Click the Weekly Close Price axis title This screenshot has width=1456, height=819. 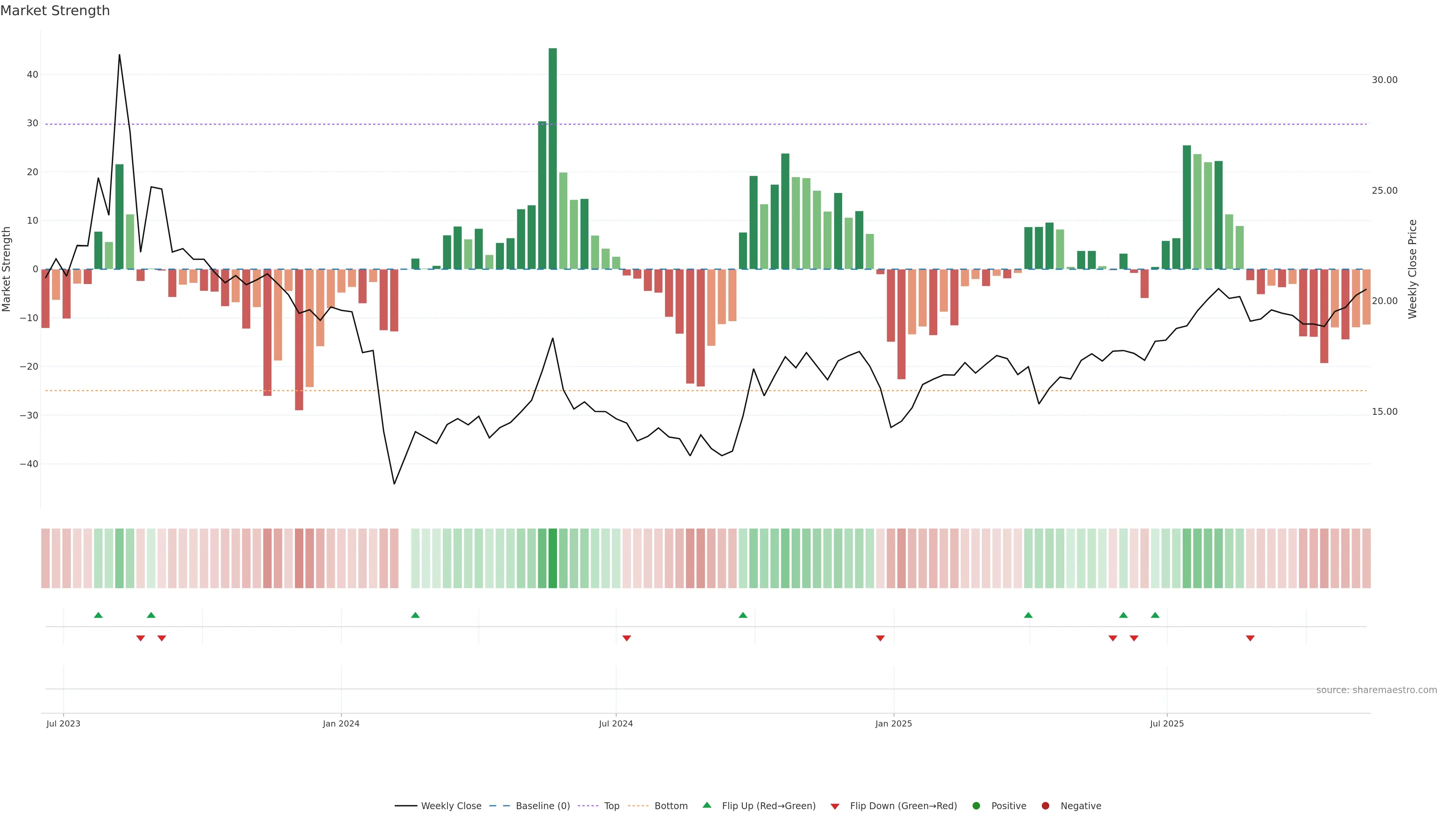tap(1412, 269)
